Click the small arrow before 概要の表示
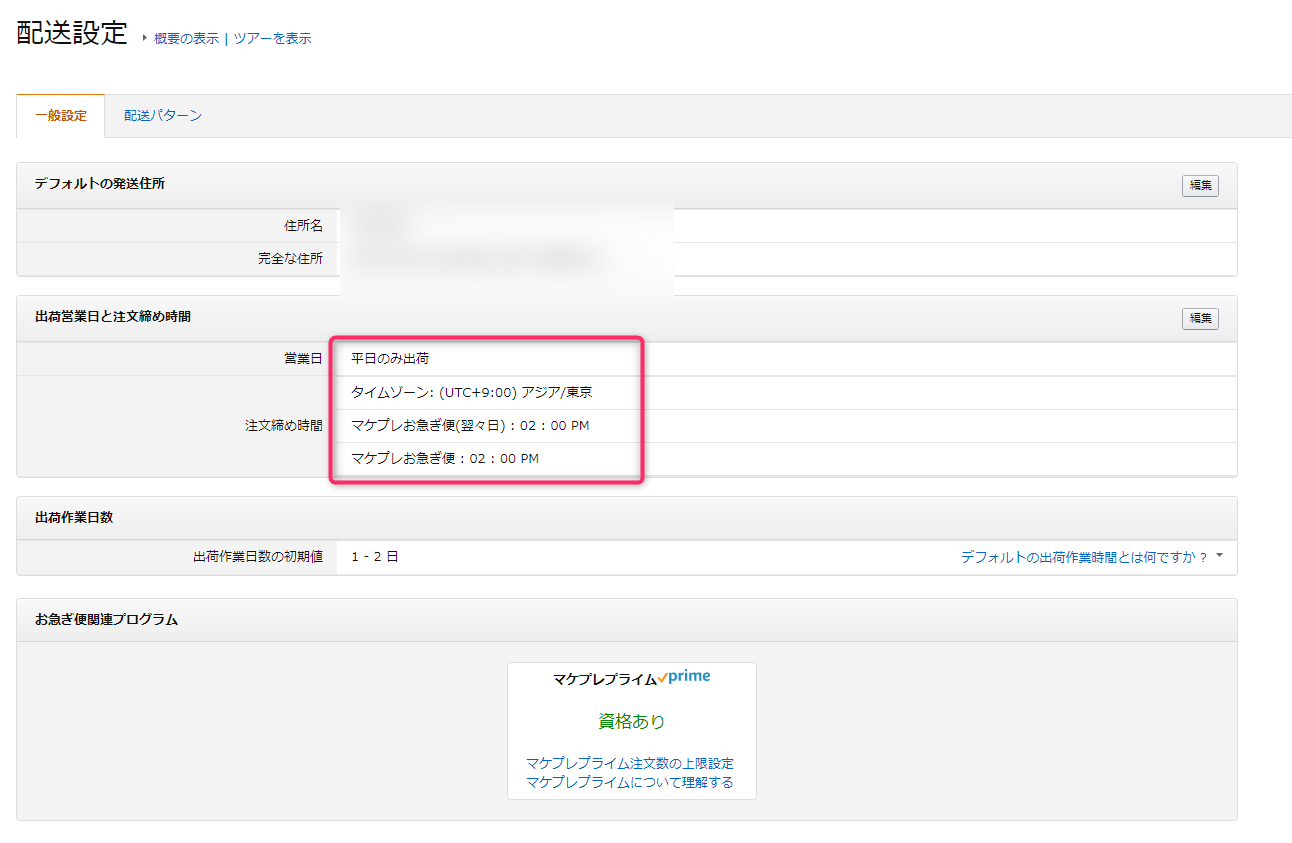1292x843 pixels. (x=144, y=38)
